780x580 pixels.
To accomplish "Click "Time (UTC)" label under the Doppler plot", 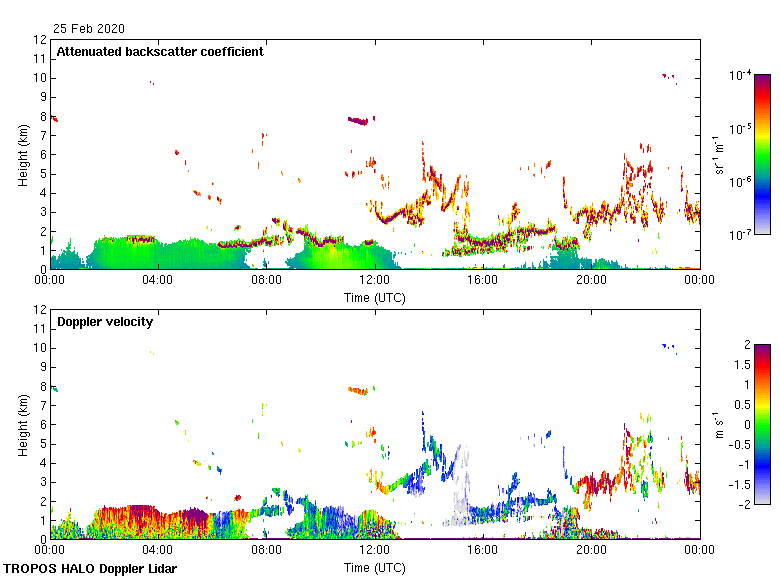I will (x=375, y=567).
